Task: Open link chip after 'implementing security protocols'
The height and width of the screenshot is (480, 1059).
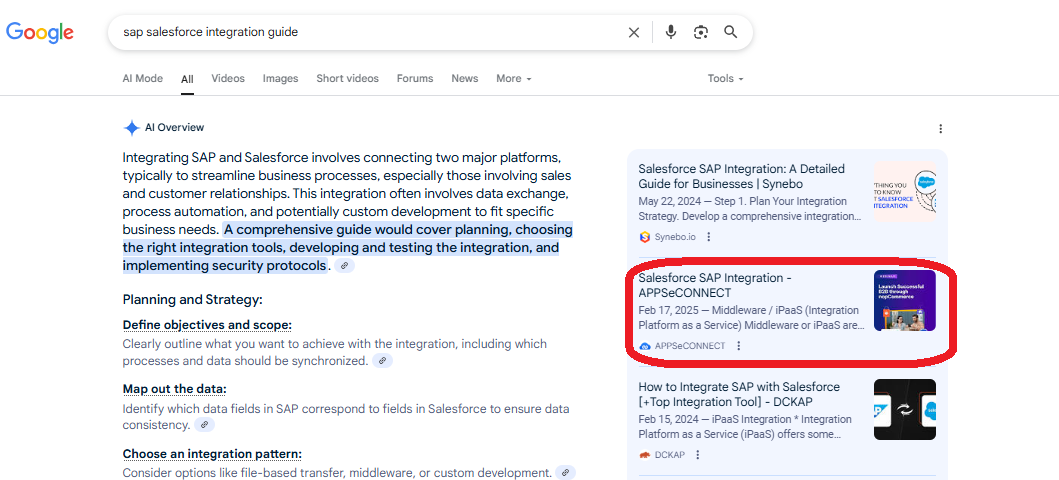Action: pyautogui.click(x=344, y=266)
